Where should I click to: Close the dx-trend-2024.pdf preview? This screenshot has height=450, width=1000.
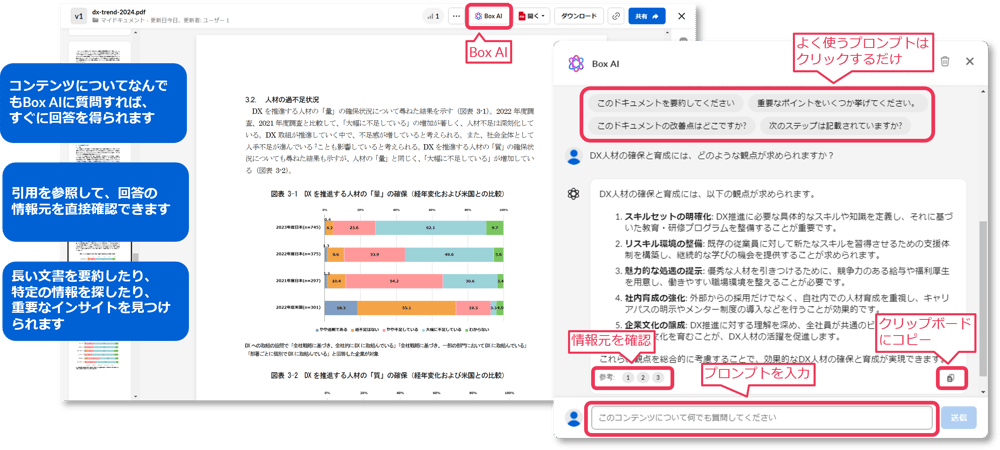(681, 17)
